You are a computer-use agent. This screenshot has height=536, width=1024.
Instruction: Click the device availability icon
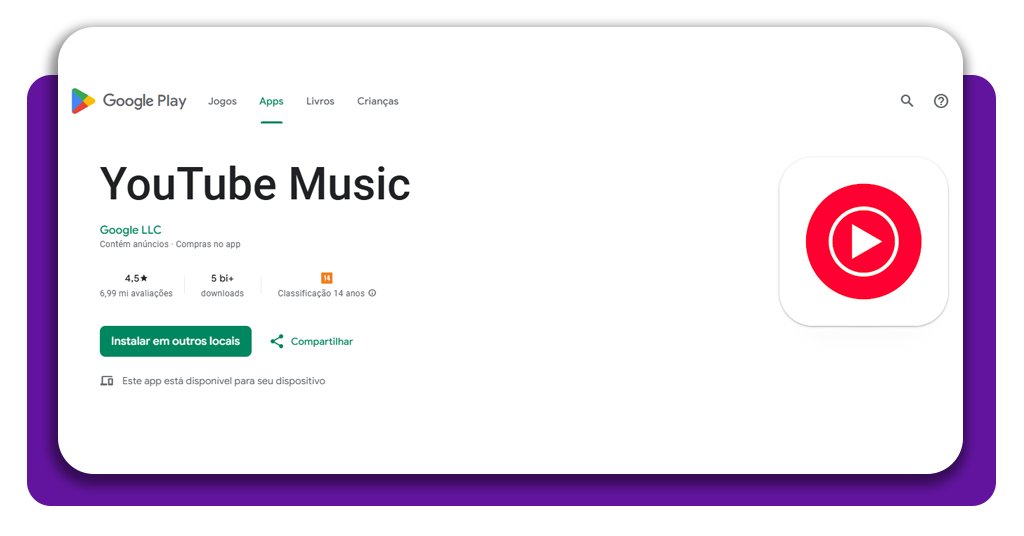pyautogui.click(x=106, y=381)
